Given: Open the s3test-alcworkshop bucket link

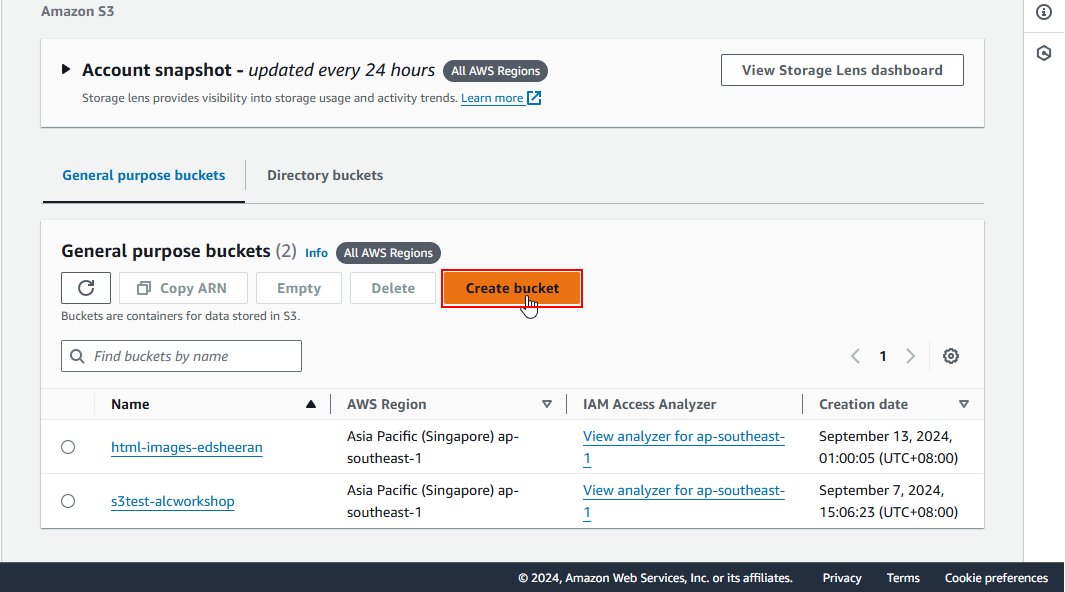Looking at the screenshot, I should click(x=173, y=501).
